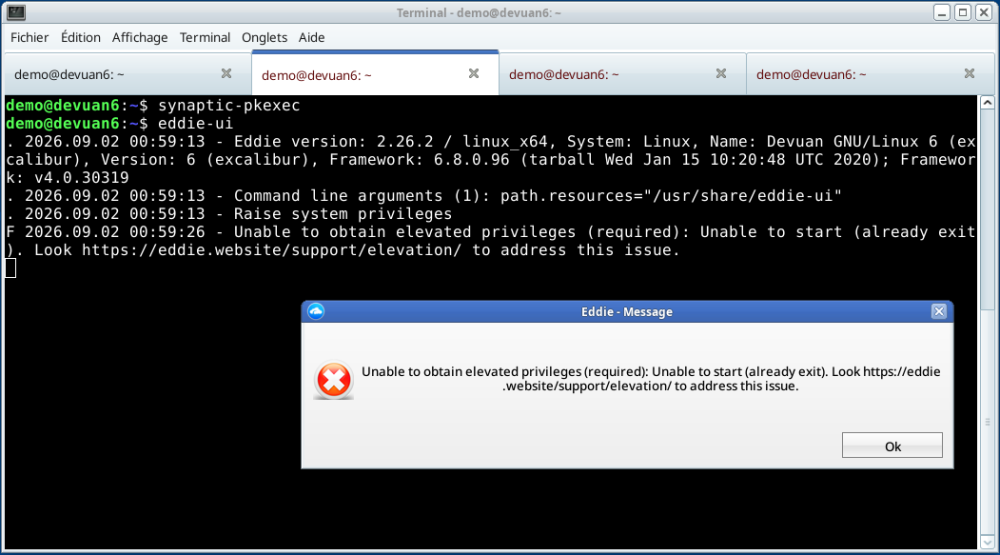Open the Aide menu

[311, 38]
